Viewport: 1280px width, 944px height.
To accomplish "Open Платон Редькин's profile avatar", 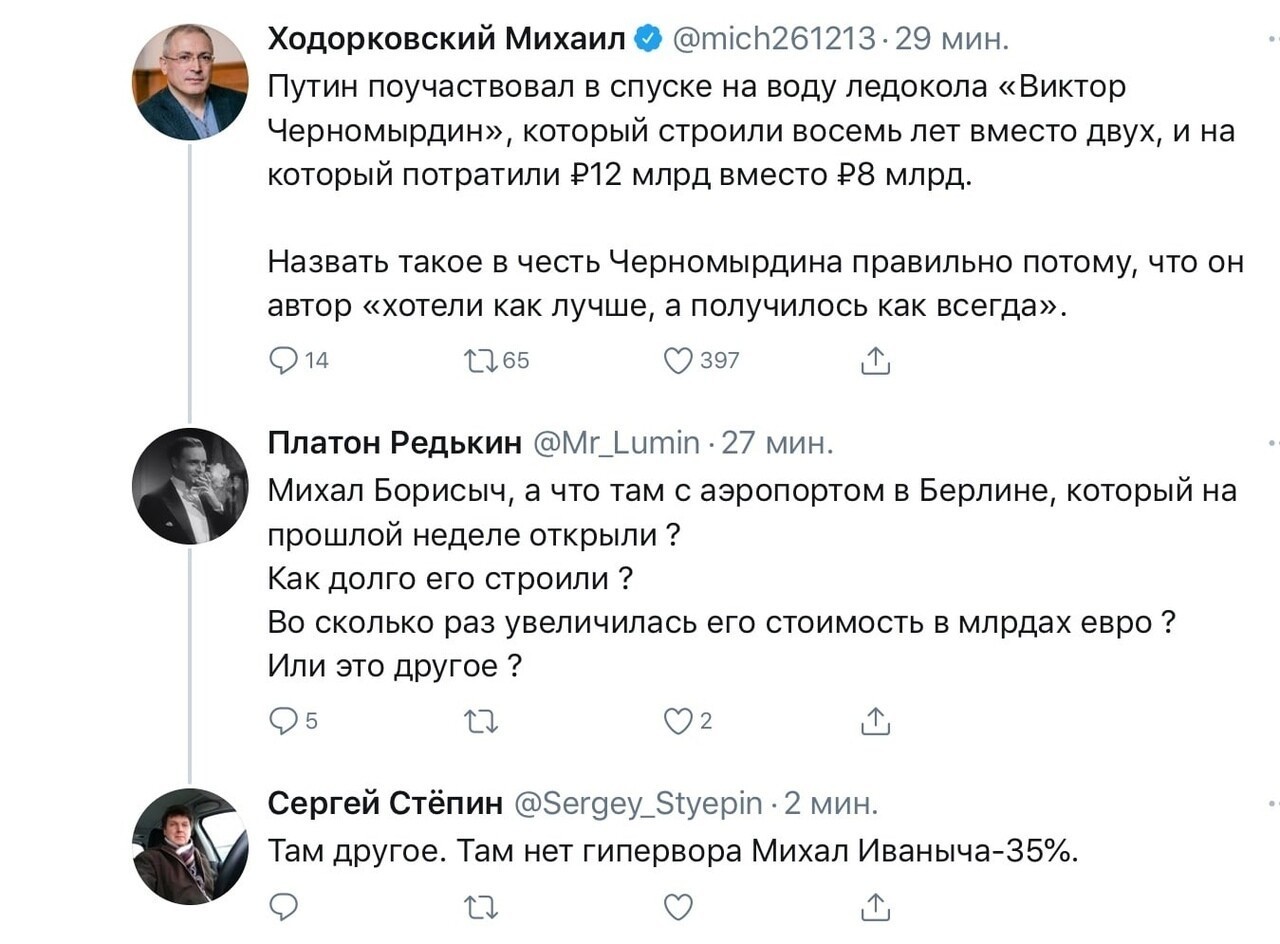I will point(190,486).
